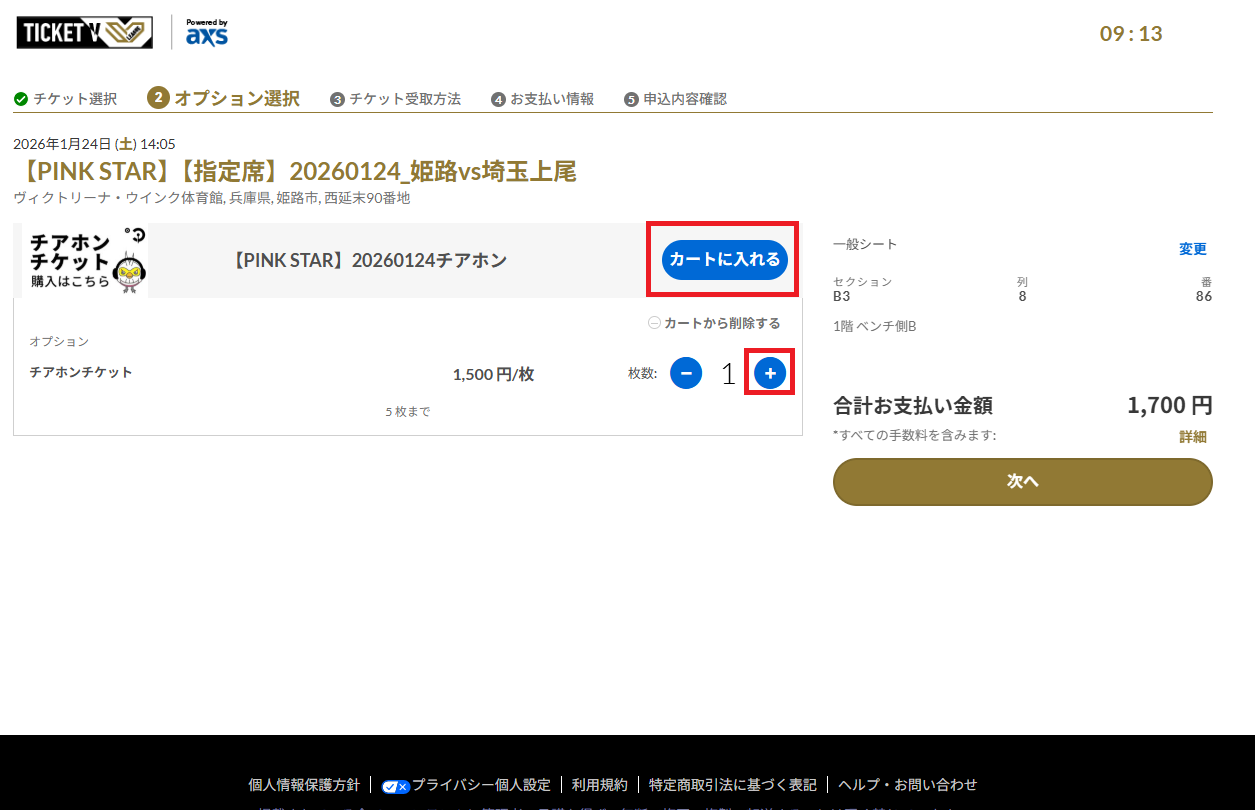Click the チアホンチケット thumbnail image
This screenshot has height=810, width=1255.
(x=85, y=261)
